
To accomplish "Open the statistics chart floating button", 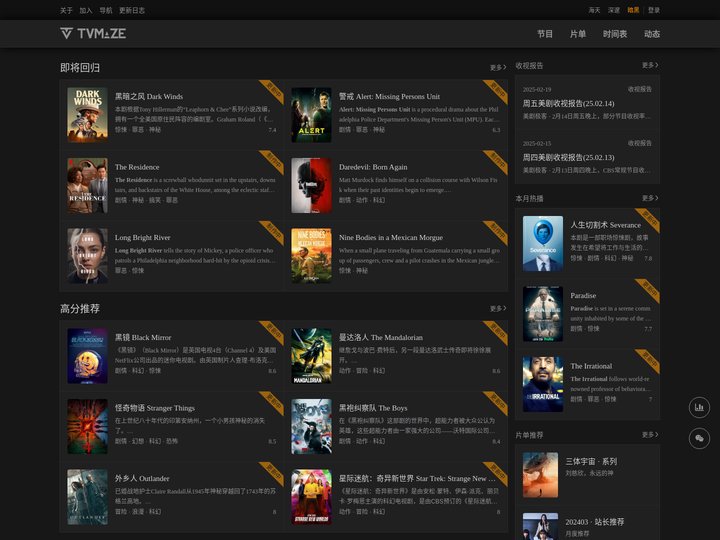I will 699,407.
